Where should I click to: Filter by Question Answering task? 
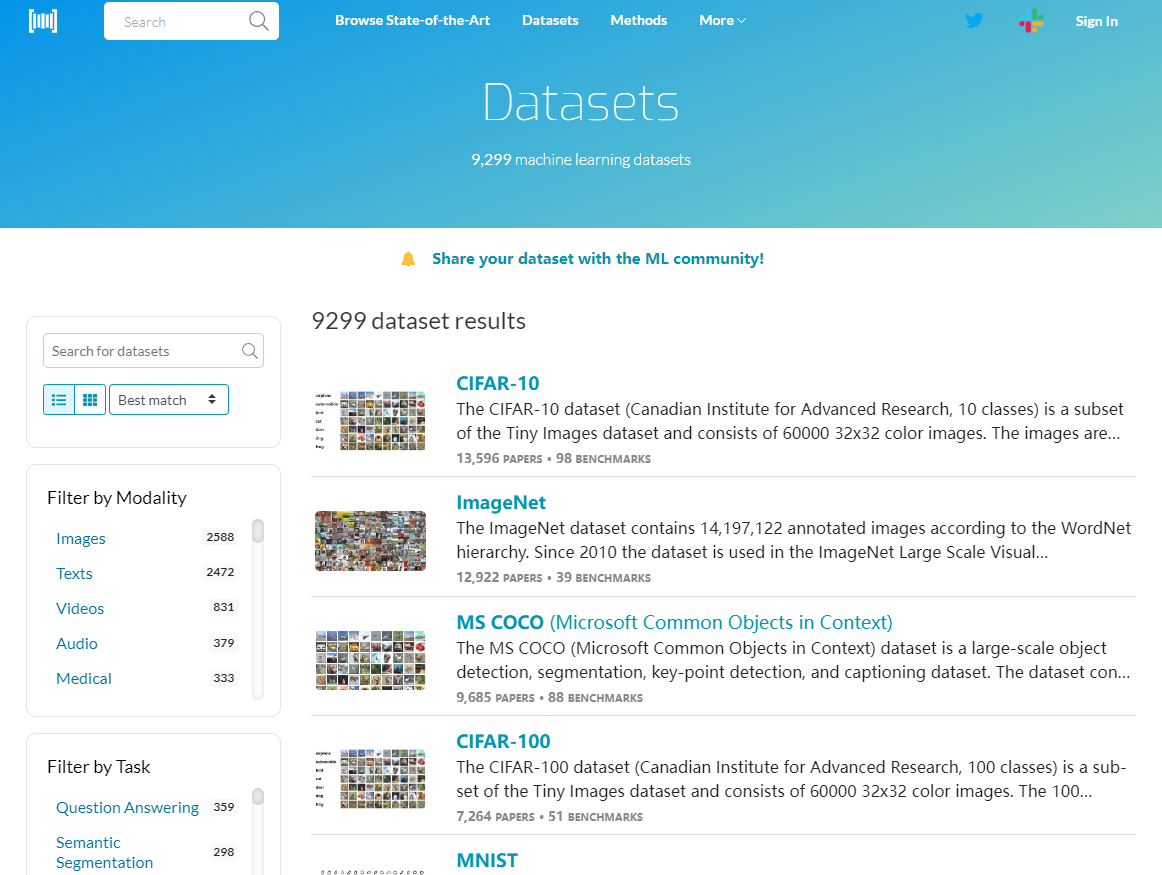pos(127,807)
